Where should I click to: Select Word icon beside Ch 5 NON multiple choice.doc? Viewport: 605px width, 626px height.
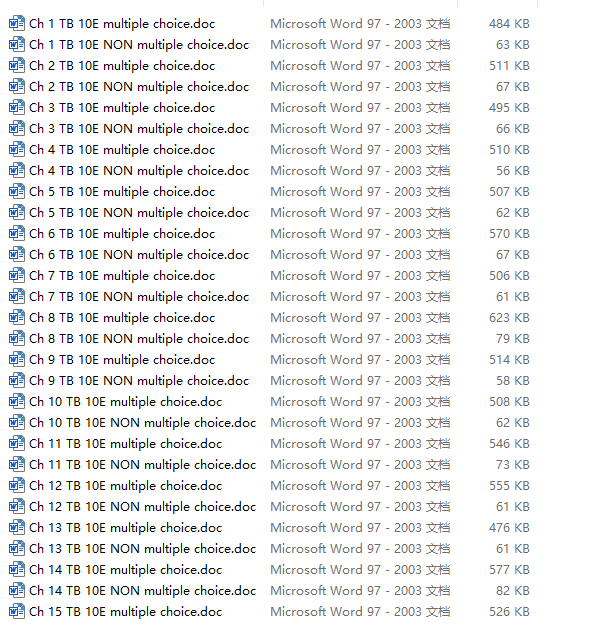point(16,212)
